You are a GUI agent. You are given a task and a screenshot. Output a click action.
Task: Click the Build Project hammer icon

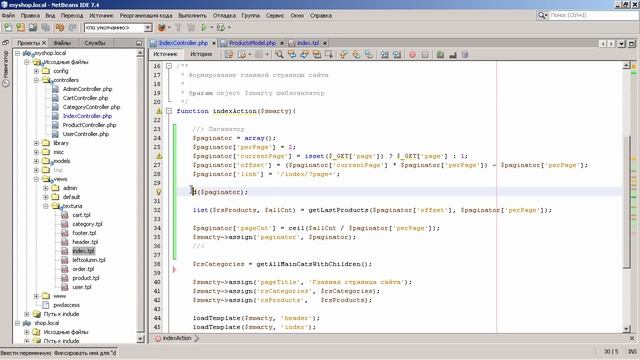178,28
